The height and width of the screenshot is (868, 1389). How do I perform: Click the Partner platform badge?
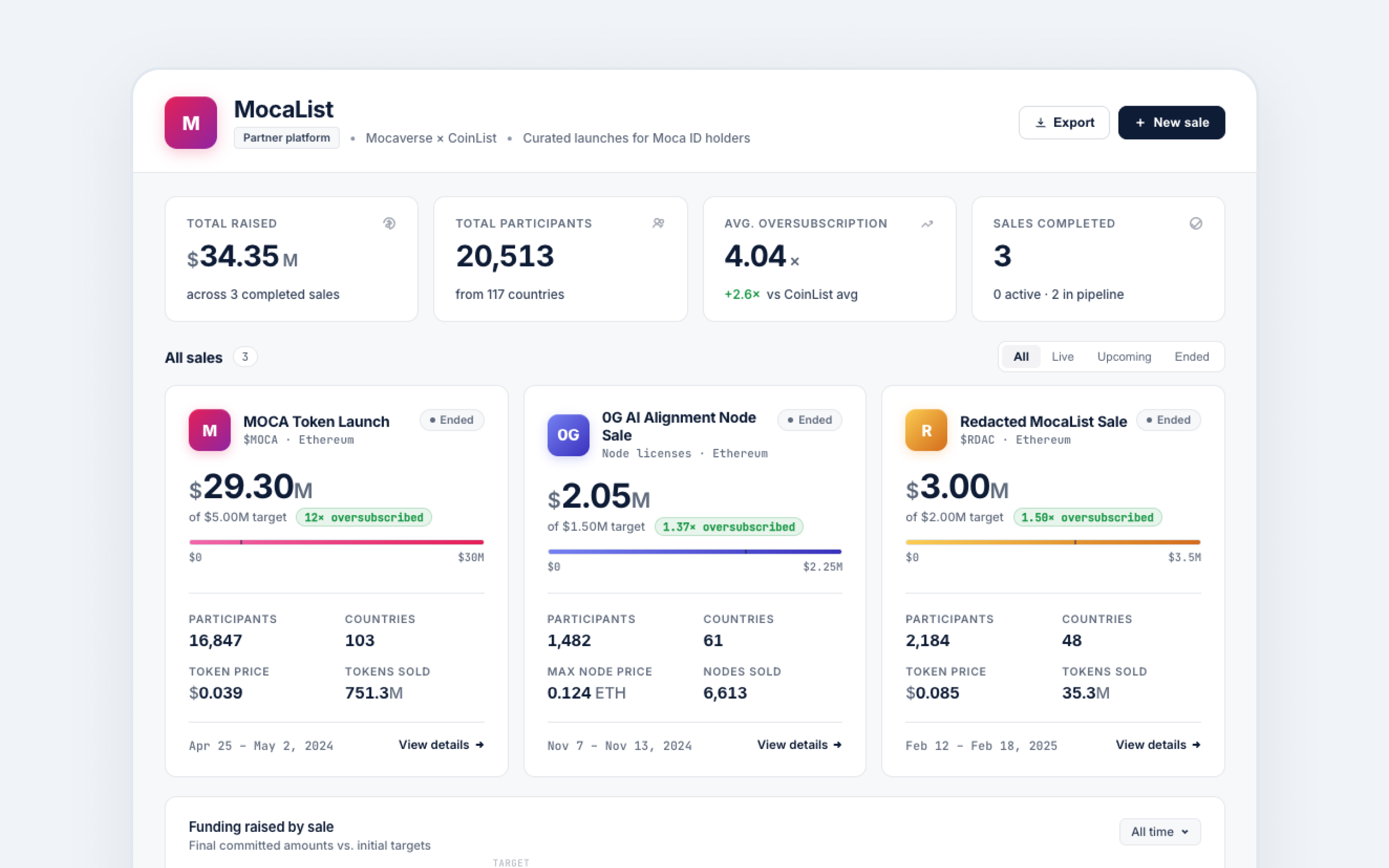click(x=286, y=138)
